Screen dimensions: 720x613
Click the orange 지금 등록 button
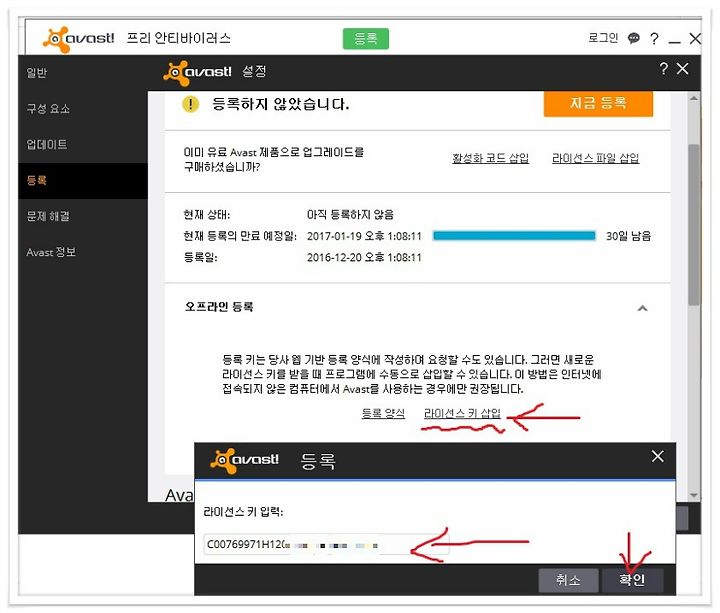pyautogui.click(x=598, y=103)
